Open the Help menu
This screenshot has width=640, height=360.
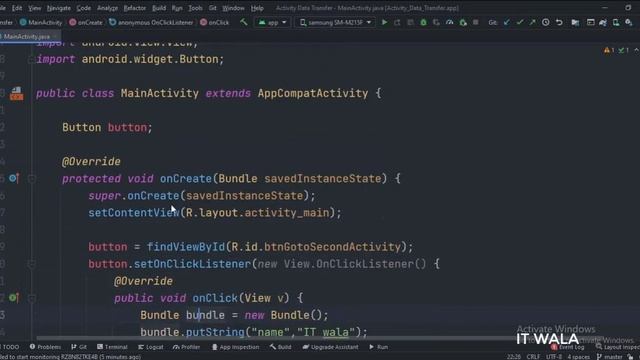[x=257, y=8]
